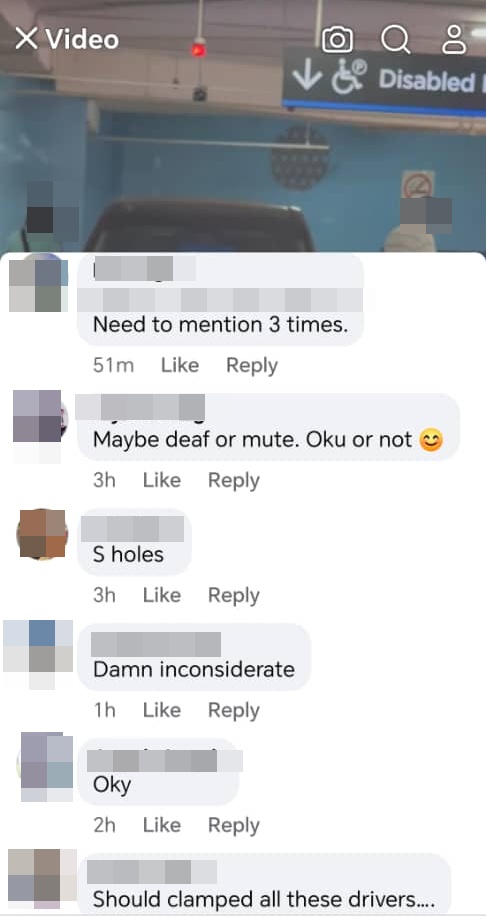Like the 'Need to mention 3 times' comment
486x916 pixels.
coord(180,365)
